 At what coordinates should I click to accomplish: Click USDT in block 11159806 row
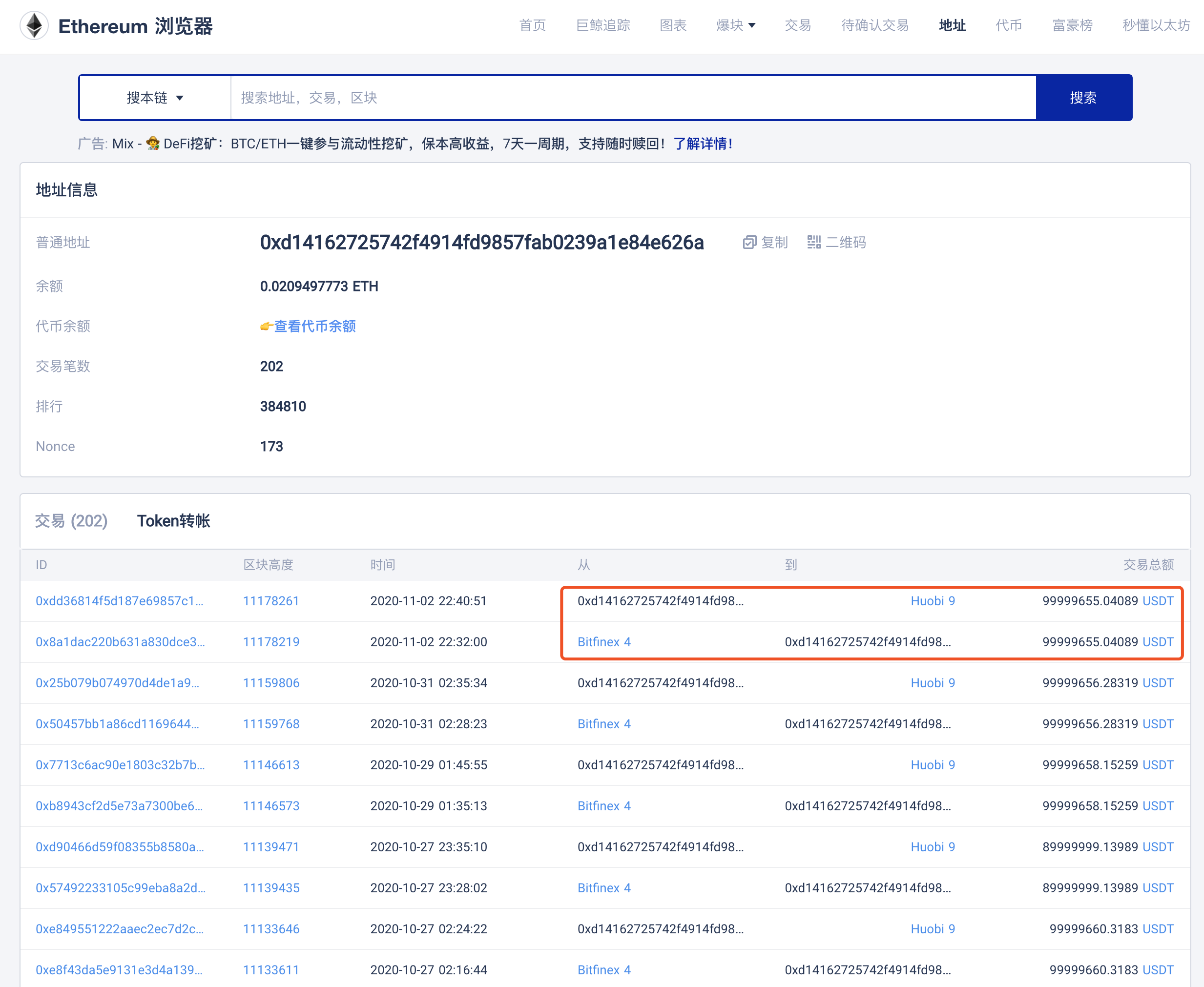tap(1158, 683)
